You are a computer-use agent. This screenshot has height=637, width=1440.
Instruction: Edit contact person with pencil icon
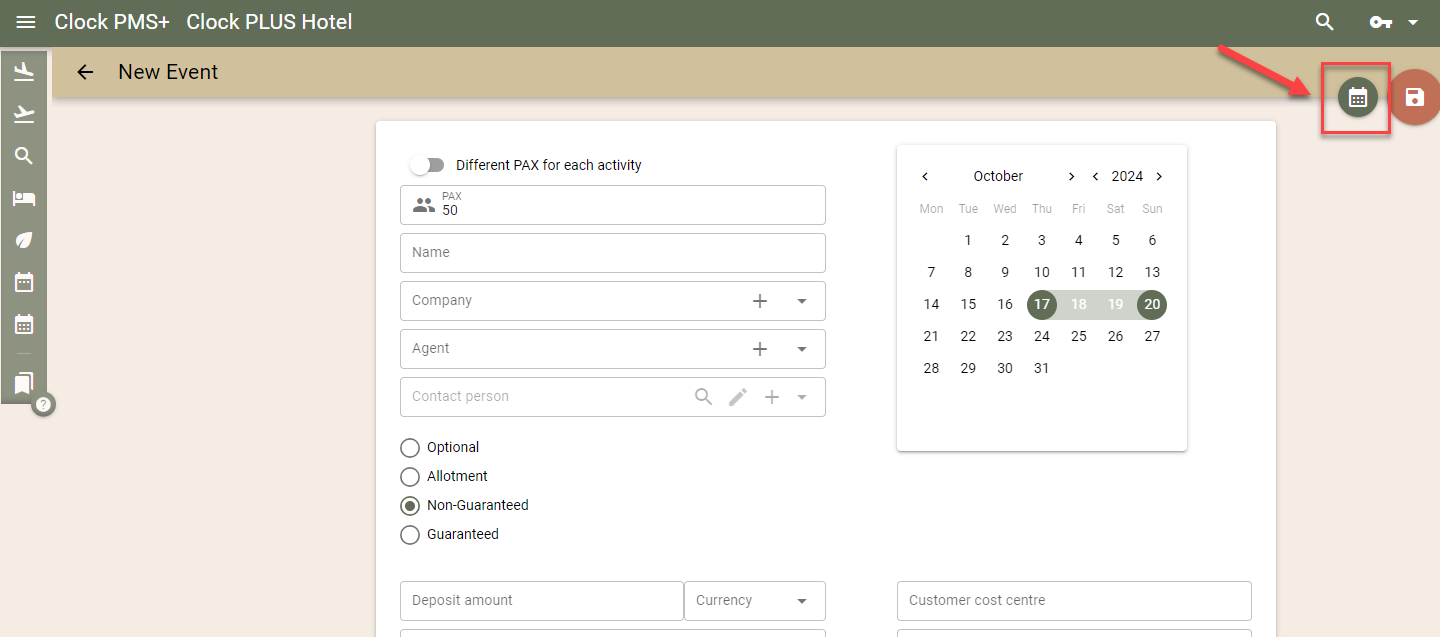click(x=738, y=397)
